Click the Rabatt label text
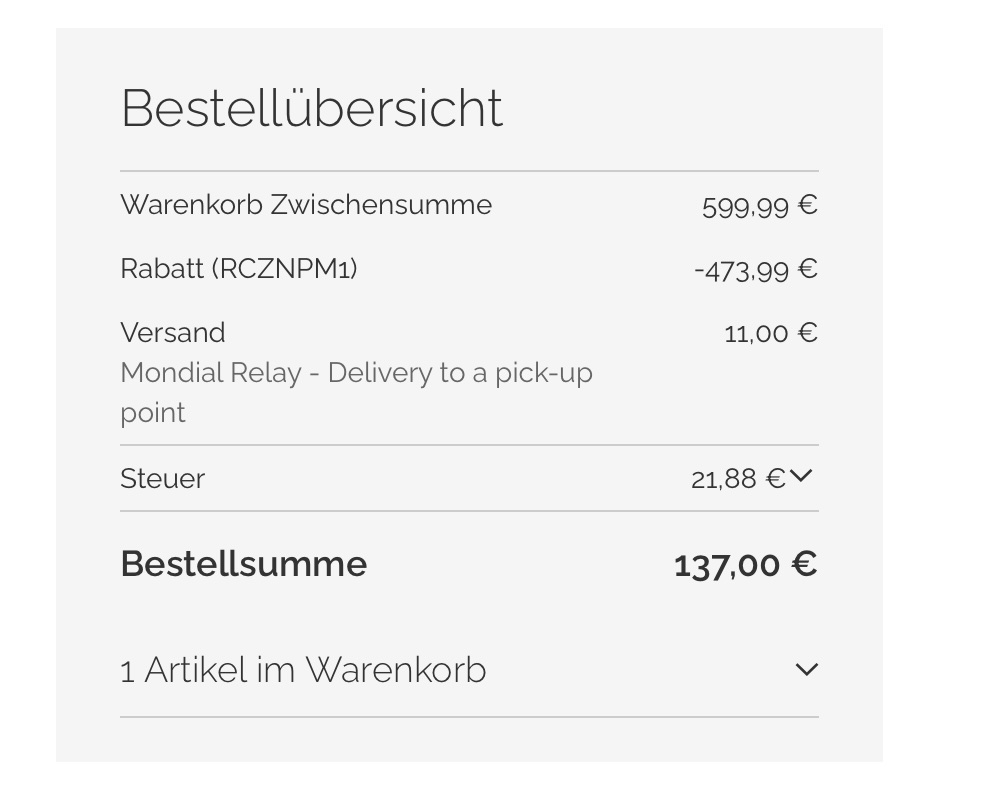This screenshot has width=1008, height=806. (x=162, y=269)
